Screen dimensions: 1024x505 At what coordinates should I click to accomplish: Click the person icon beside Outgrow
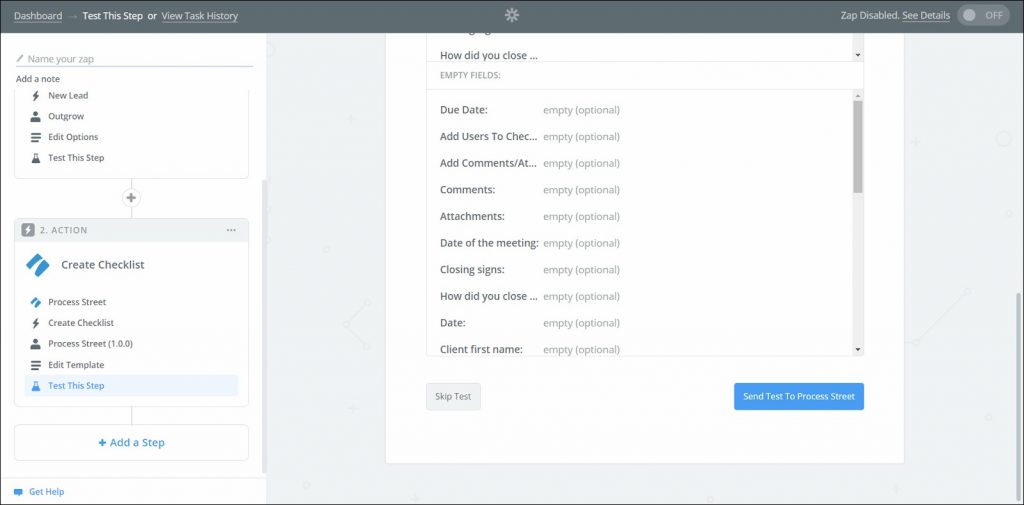point(36,117)
